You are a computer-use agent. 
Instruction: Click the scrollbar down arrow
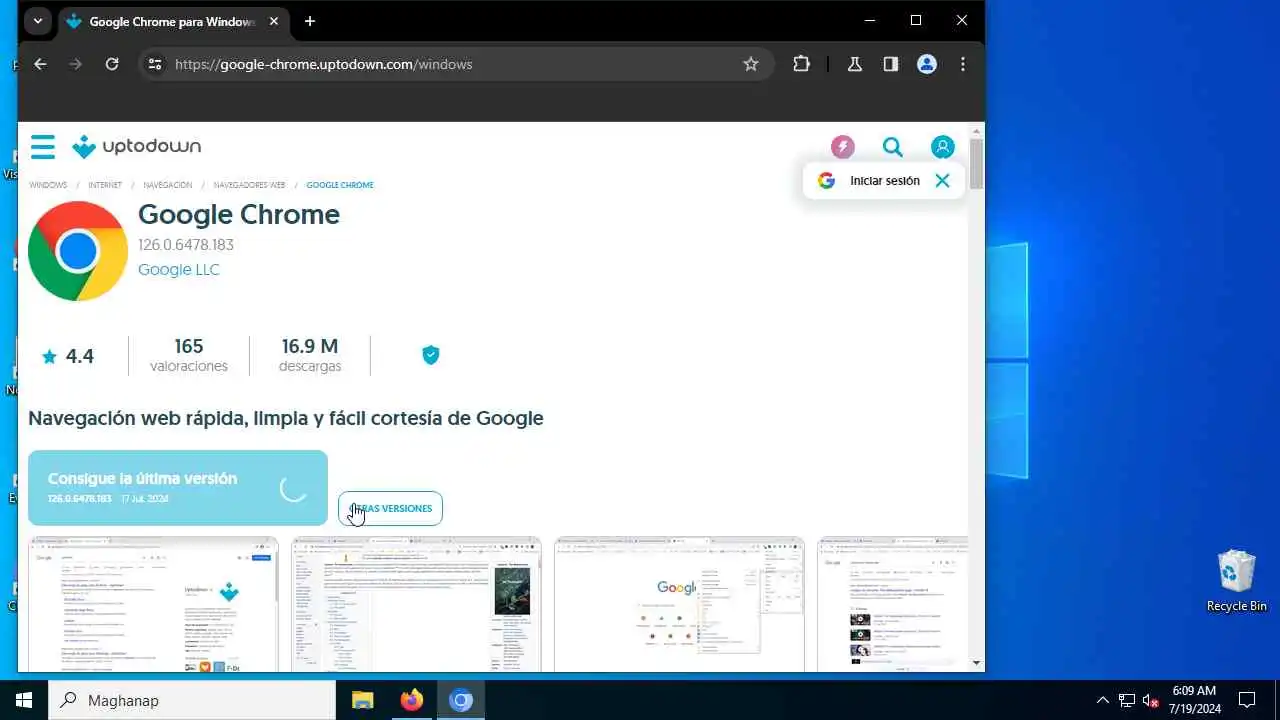976,663
